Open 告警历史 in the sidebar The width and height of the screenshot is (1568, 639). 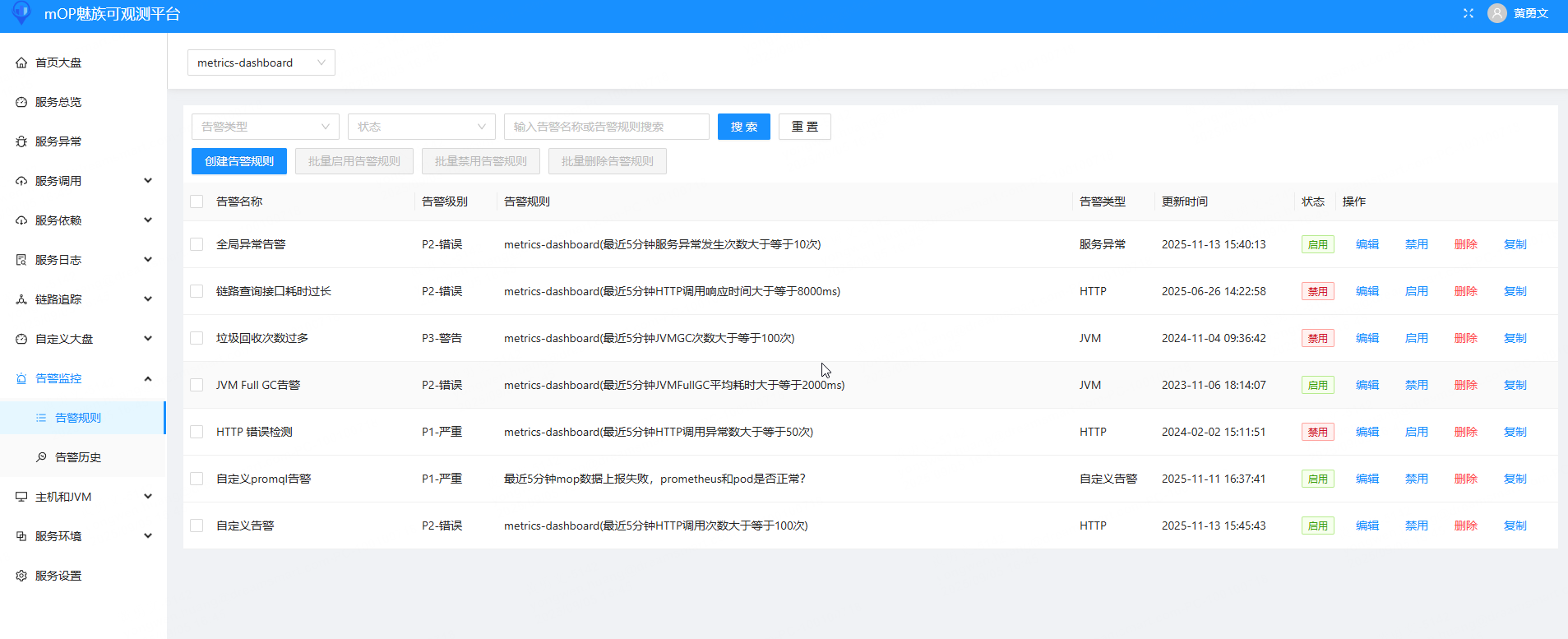point(78,457)
